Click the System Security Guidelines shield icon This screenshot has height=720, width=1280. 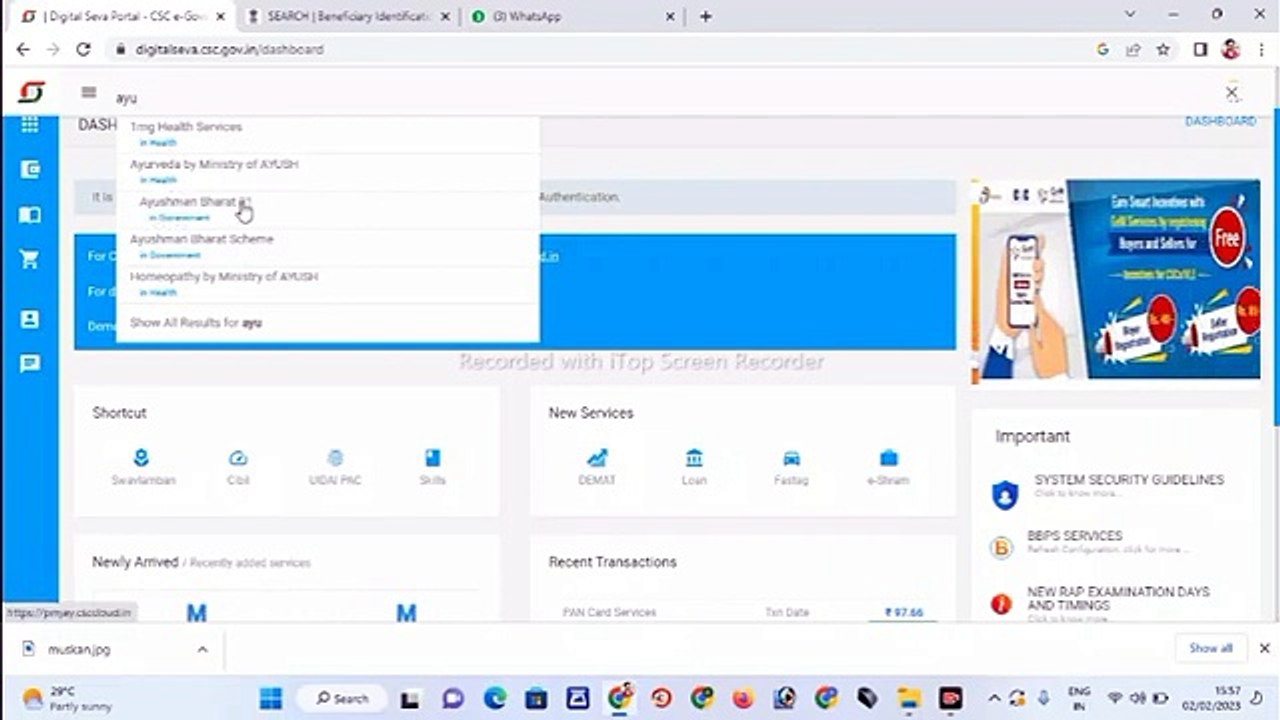1005,494
